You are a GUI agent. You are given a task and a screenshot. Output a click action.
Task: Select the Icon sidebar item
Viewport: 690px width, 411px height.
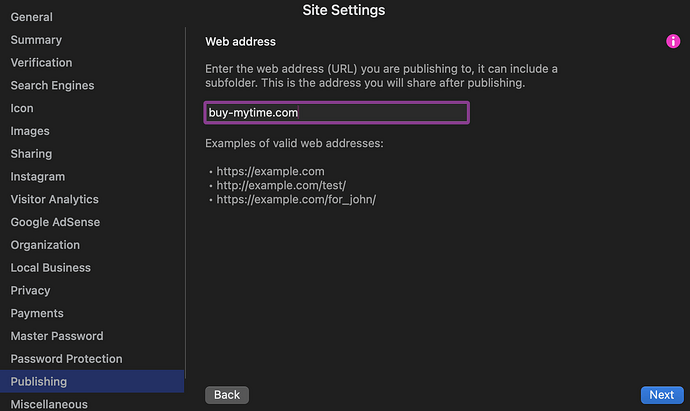[22, 108]
